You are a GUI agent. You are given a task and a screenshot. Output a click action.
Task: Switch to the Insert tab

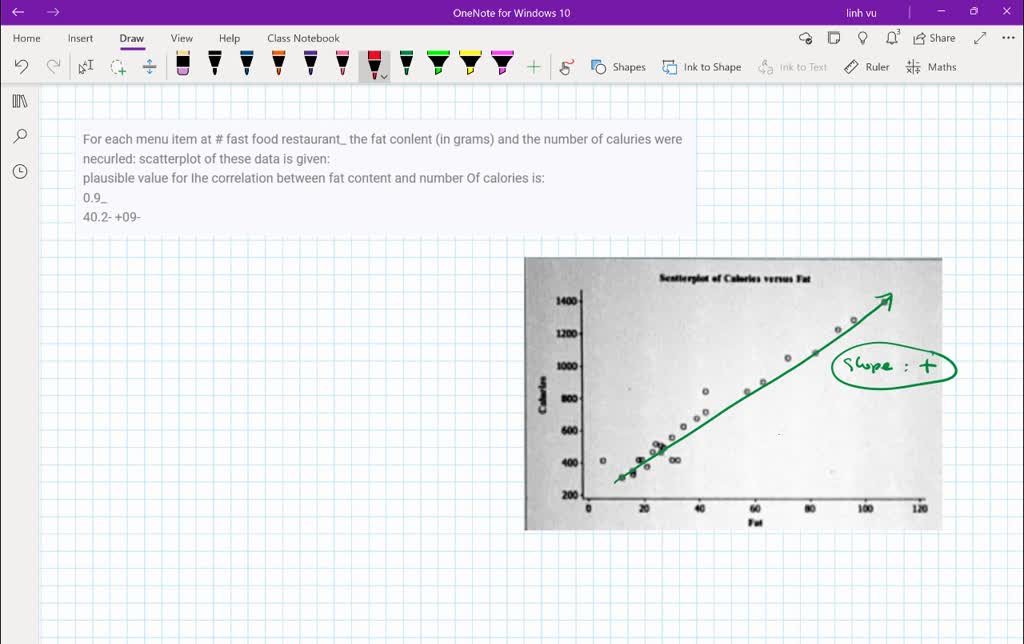pos(80,38)
